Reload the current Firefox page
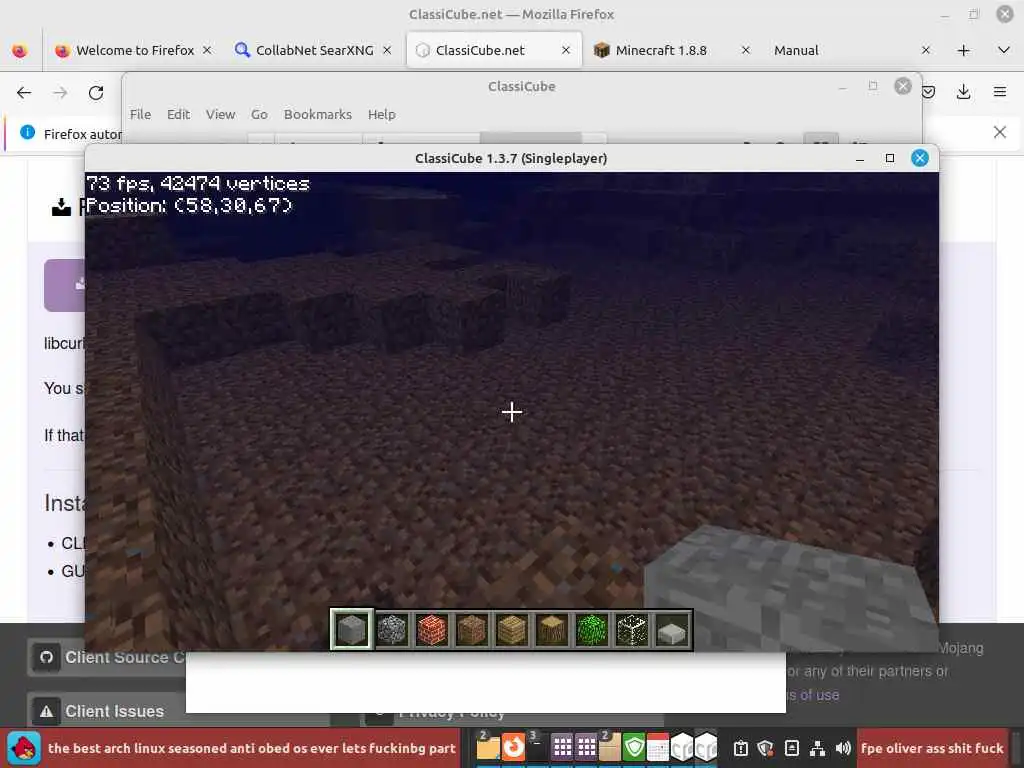Image resolution: width=1024 pixels, height=768 pixels. 96,93
